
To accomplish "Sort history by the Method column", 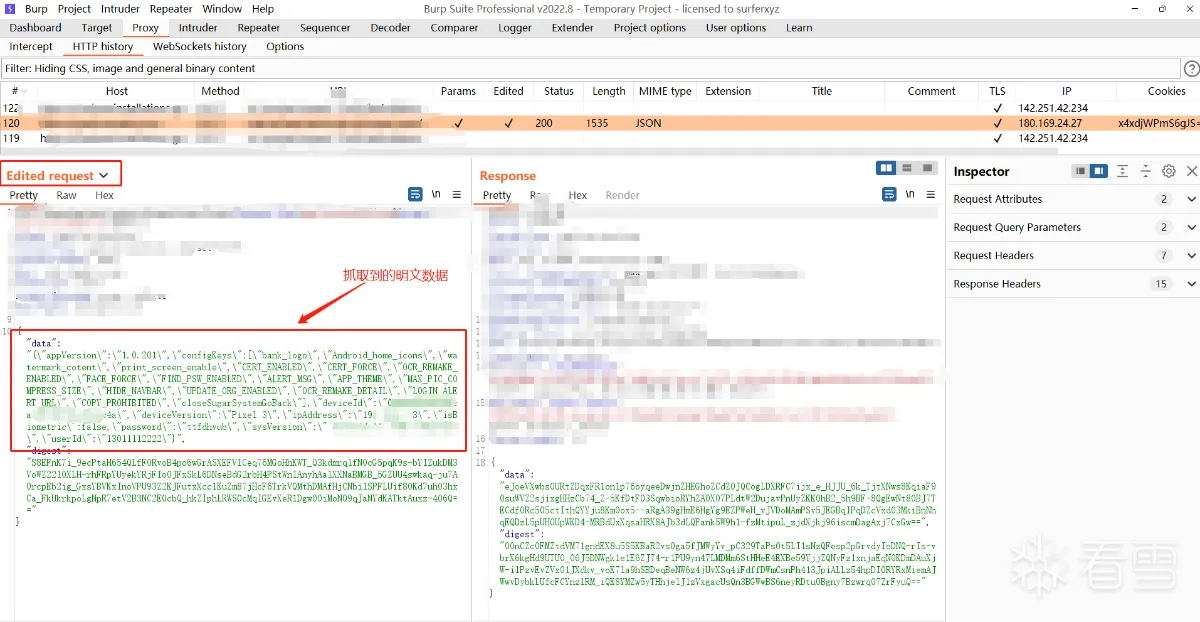I will (x=220, y=91).
